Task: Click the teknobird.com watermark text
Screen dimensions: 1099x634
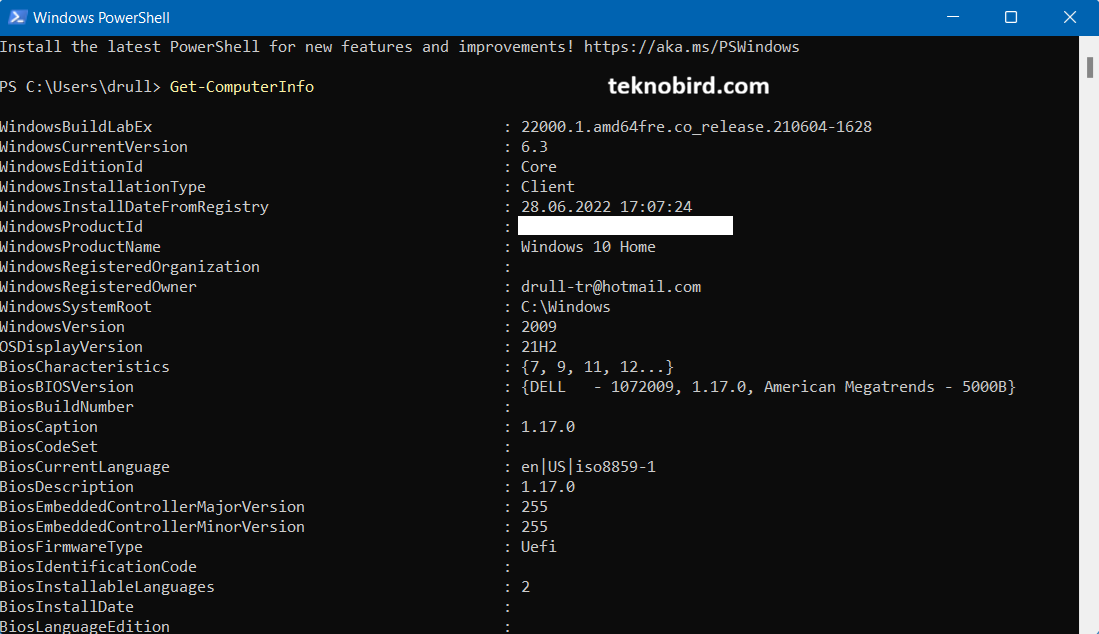Action: 688,86
